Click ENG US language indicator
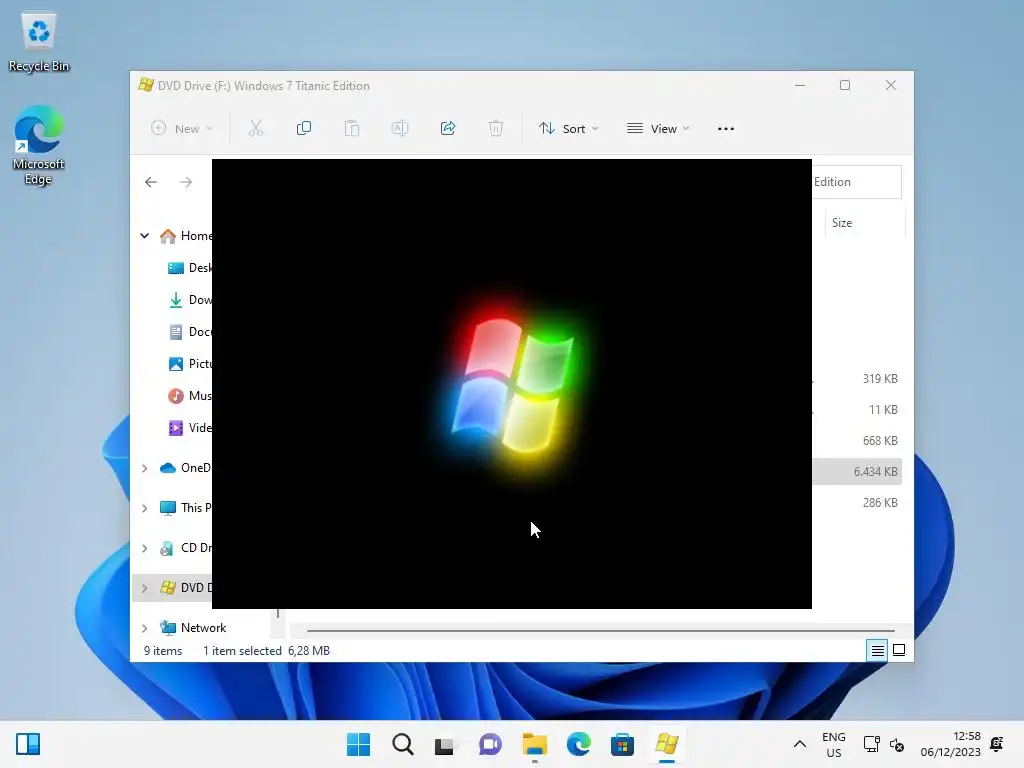The image size is (1024, 768). pos(833,744)
